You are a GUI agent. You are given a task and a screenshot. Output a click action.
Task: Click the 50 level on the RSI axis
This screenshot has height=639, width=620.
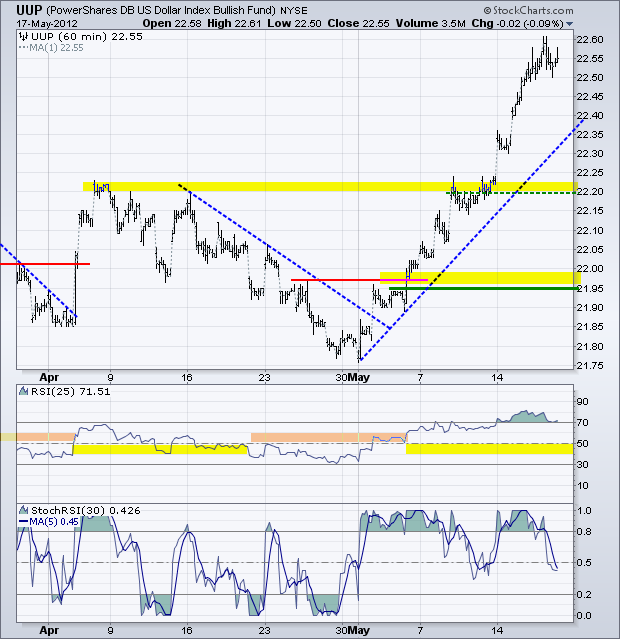pos(582,443)
